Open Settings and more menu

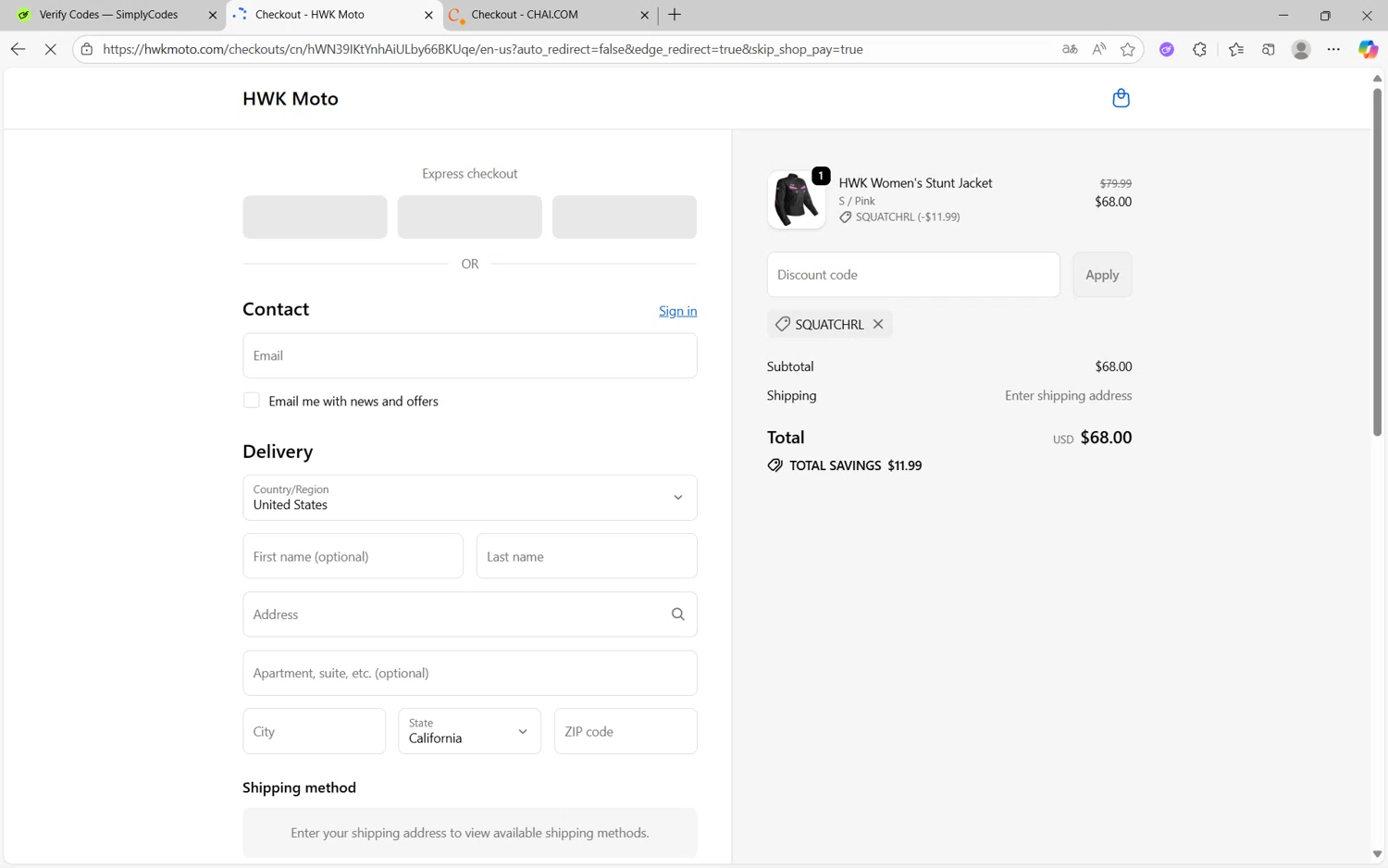(x=1333, y=49)
